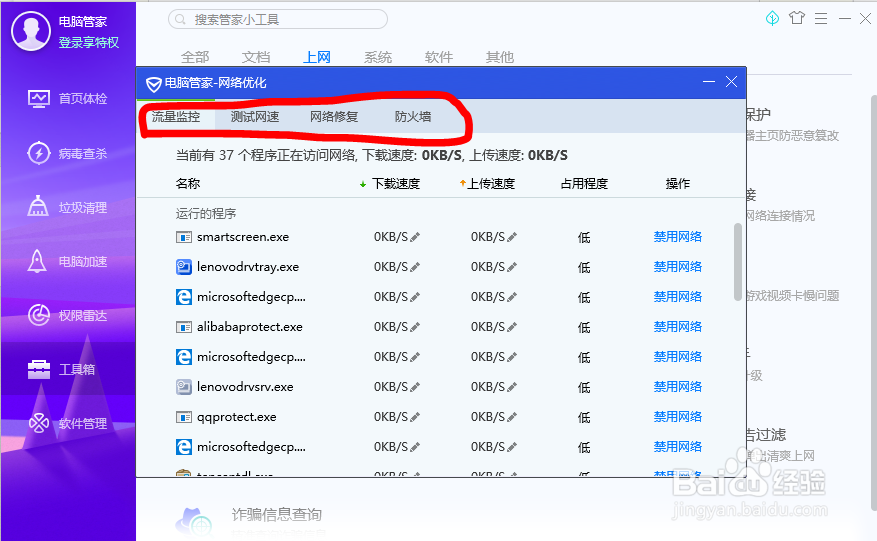
Task: Click the 操作 column header
Action: click(x=678, y=184)
